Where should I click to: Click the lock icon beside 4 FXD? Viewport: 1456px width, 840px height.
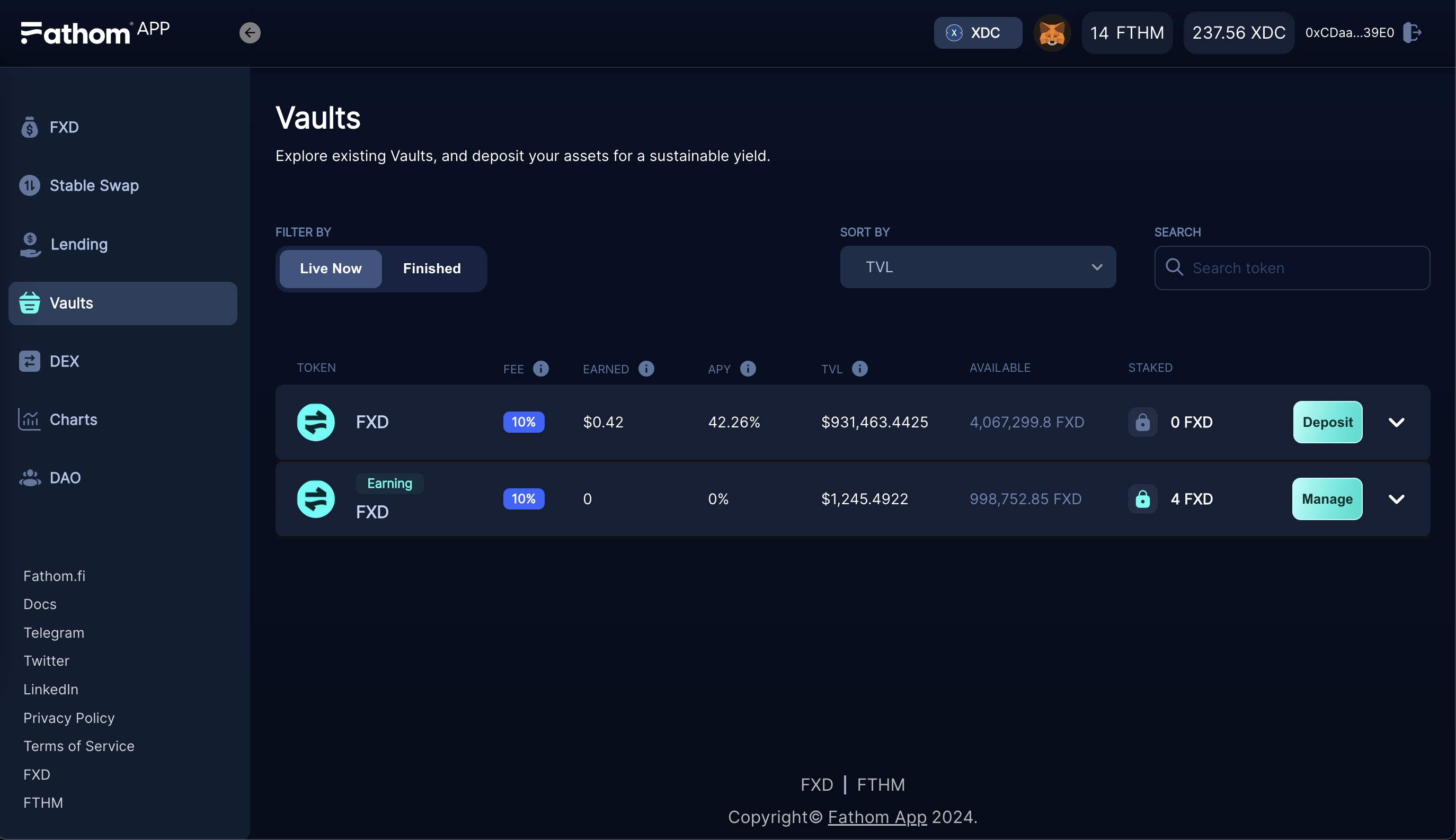(x=1143, y=499)
